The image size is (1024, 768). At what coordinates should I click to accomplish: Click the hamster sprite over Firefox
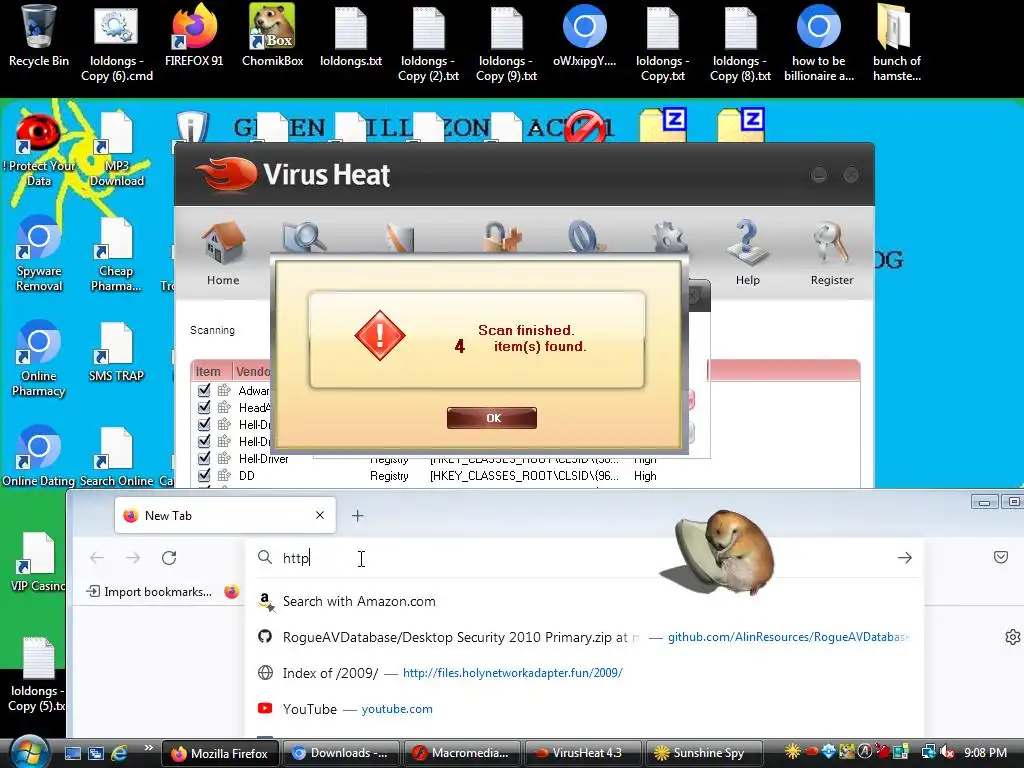tap(725, 552)
